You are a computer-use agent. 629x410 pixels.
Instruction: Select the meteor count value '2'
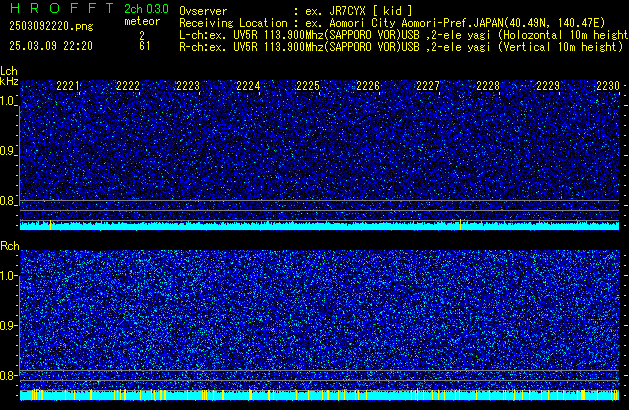coord(142,35)
